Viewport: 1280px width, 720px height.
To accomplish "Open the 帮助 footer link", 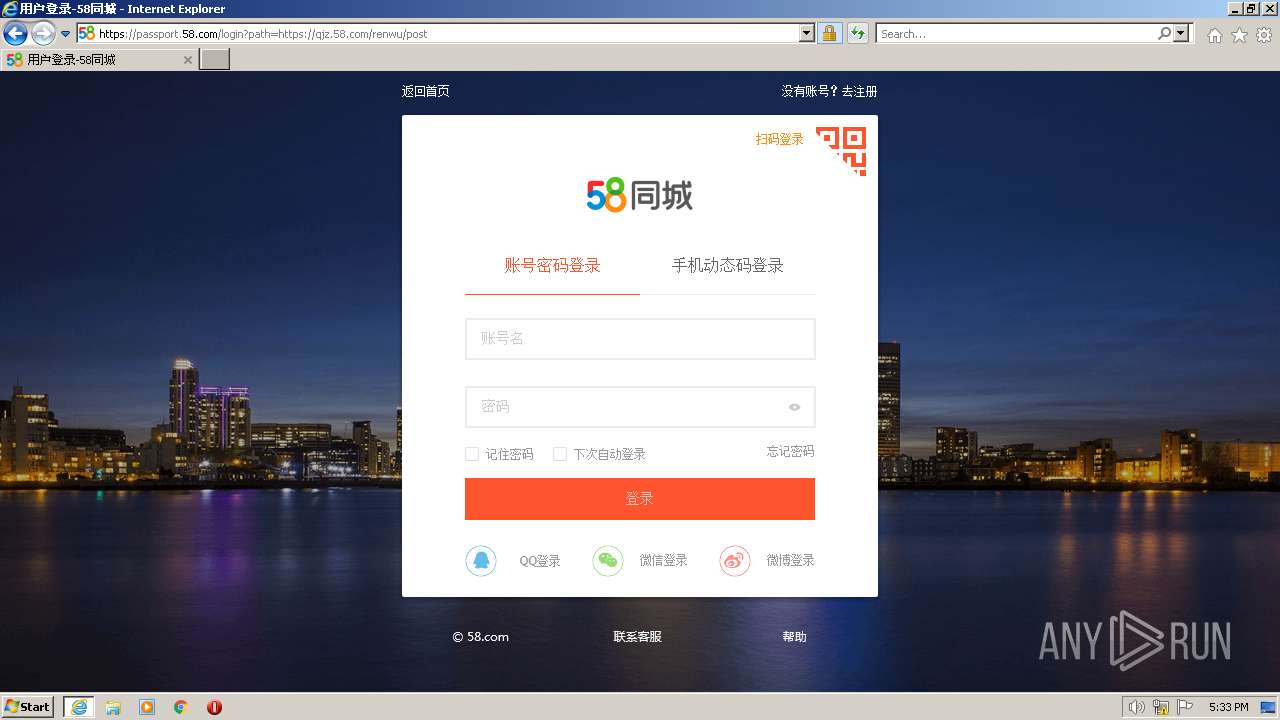I will pyautogui.click(x=794, y=637).
